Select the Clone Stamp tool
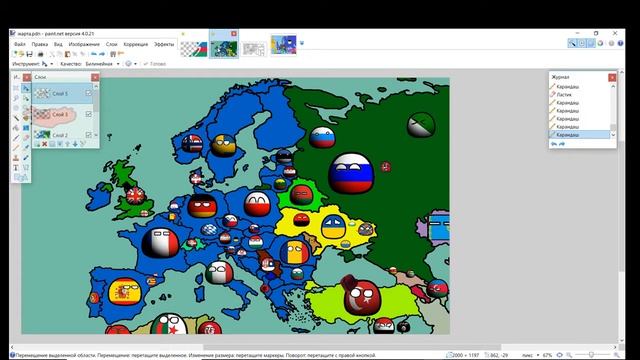This screenshot has width=640, height=360. (x=16, y=158)
